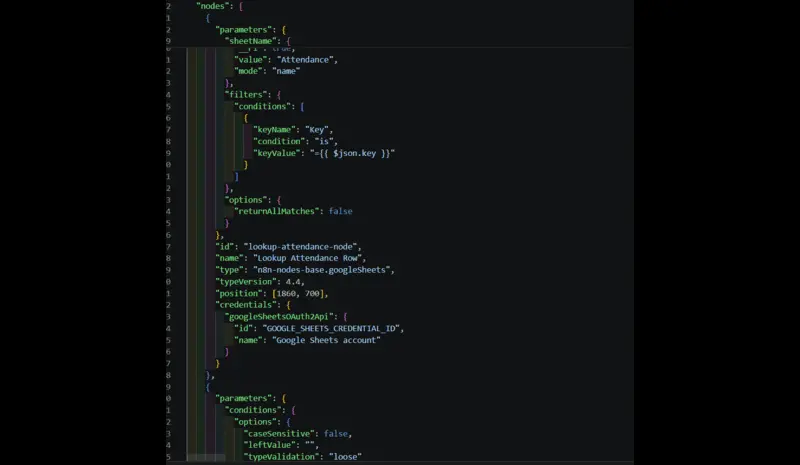This screenshot has height=465, width=800.
Task: Click the "leftValue" key
Action: [x=269, y=445]
